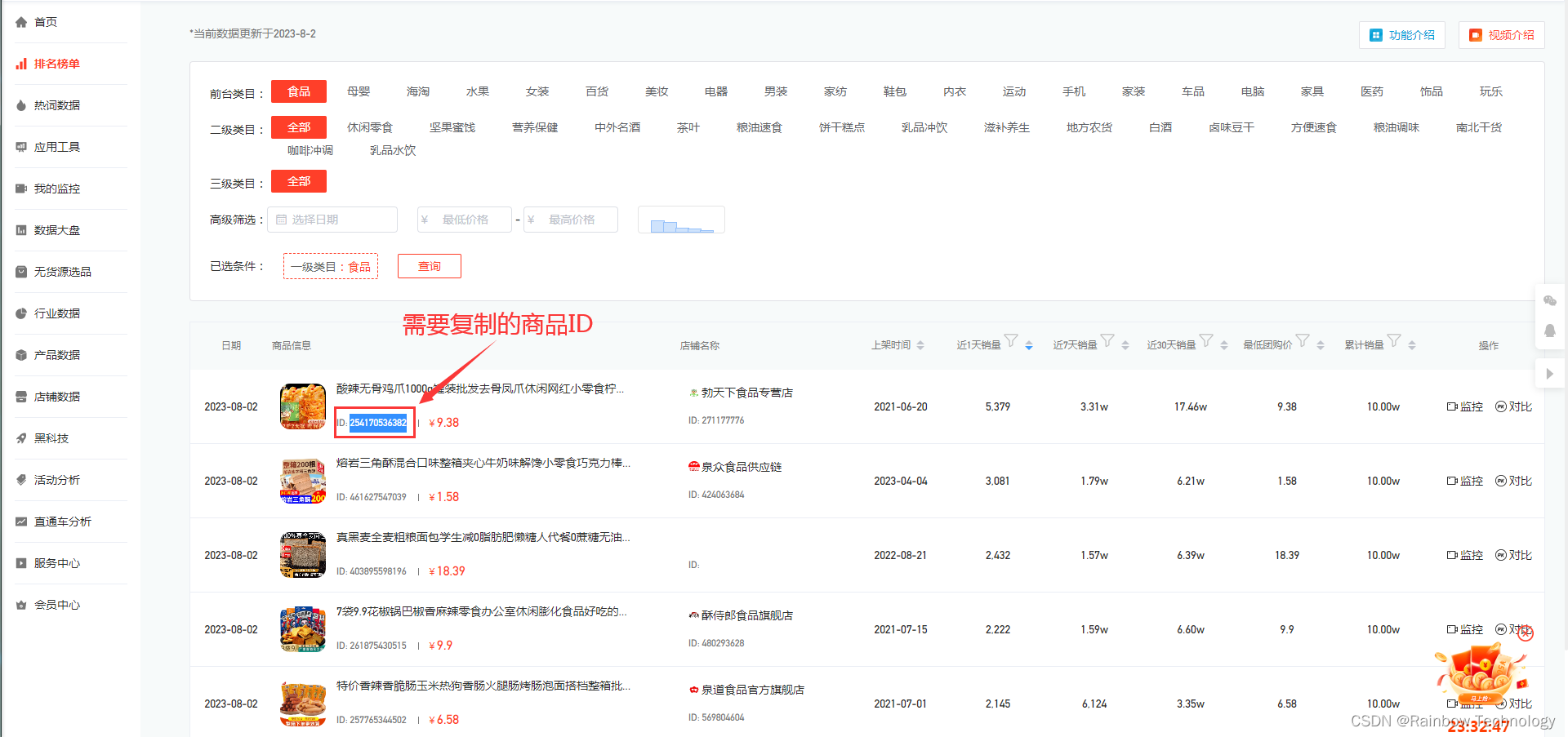
Task: Open 应用工具 sidebar icon
Action: click(x=21, y=147)
